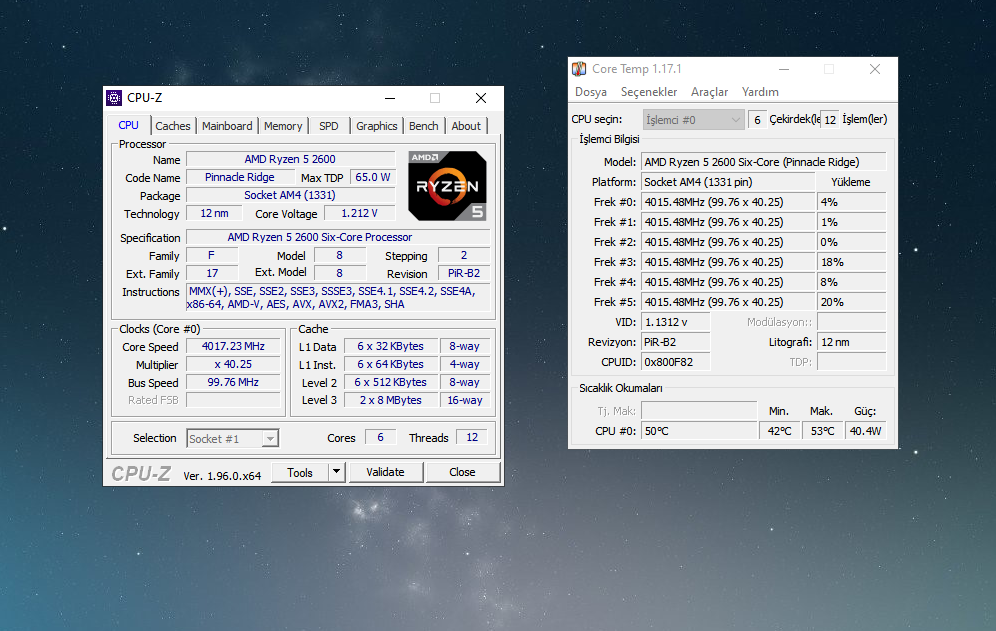Click the Technology value 12 nm in CPU-Z

pos(215,214)
